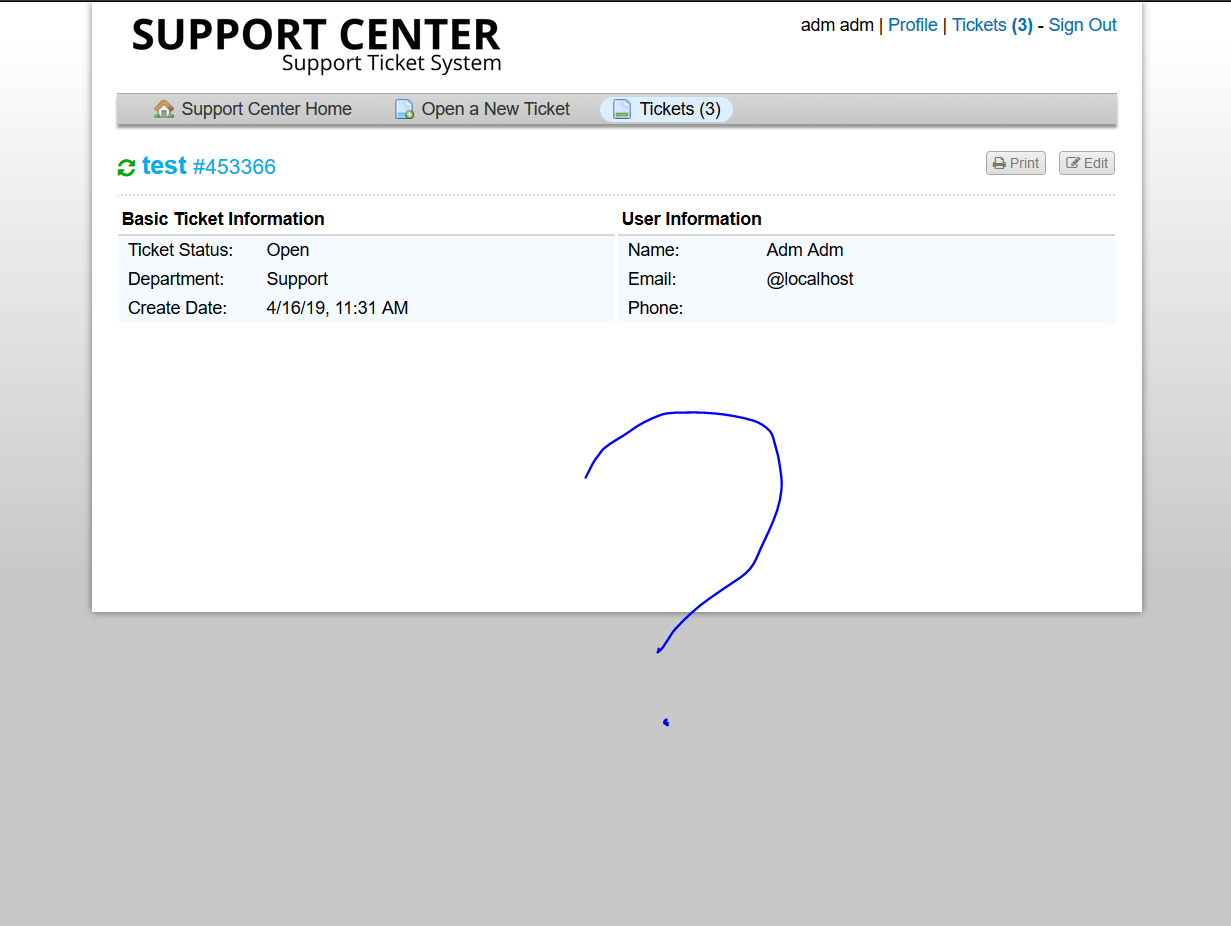Click the "adm adm" username in the header
The width and height of the screenshot is (1231, 926).
(837, 25)
